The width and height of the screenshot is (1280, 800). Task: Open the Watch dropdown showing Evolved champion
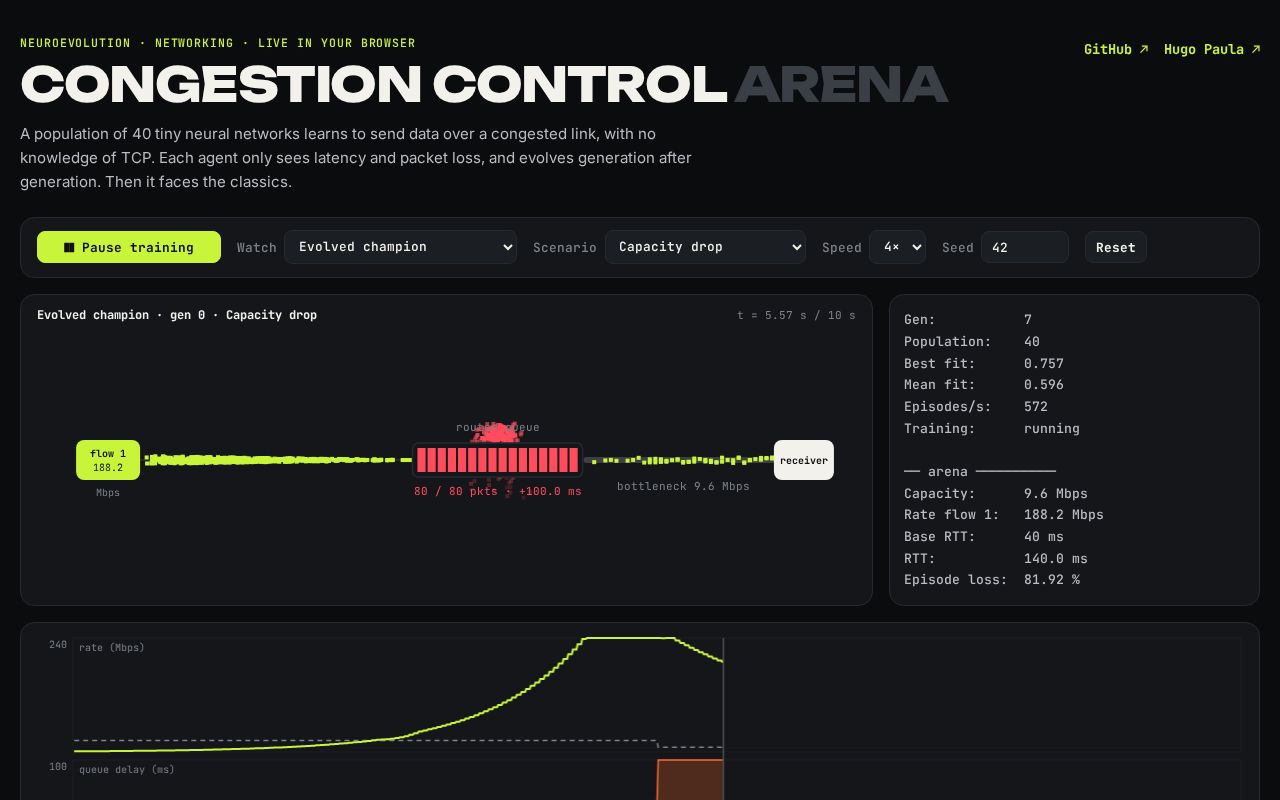[x=400, y=247]
